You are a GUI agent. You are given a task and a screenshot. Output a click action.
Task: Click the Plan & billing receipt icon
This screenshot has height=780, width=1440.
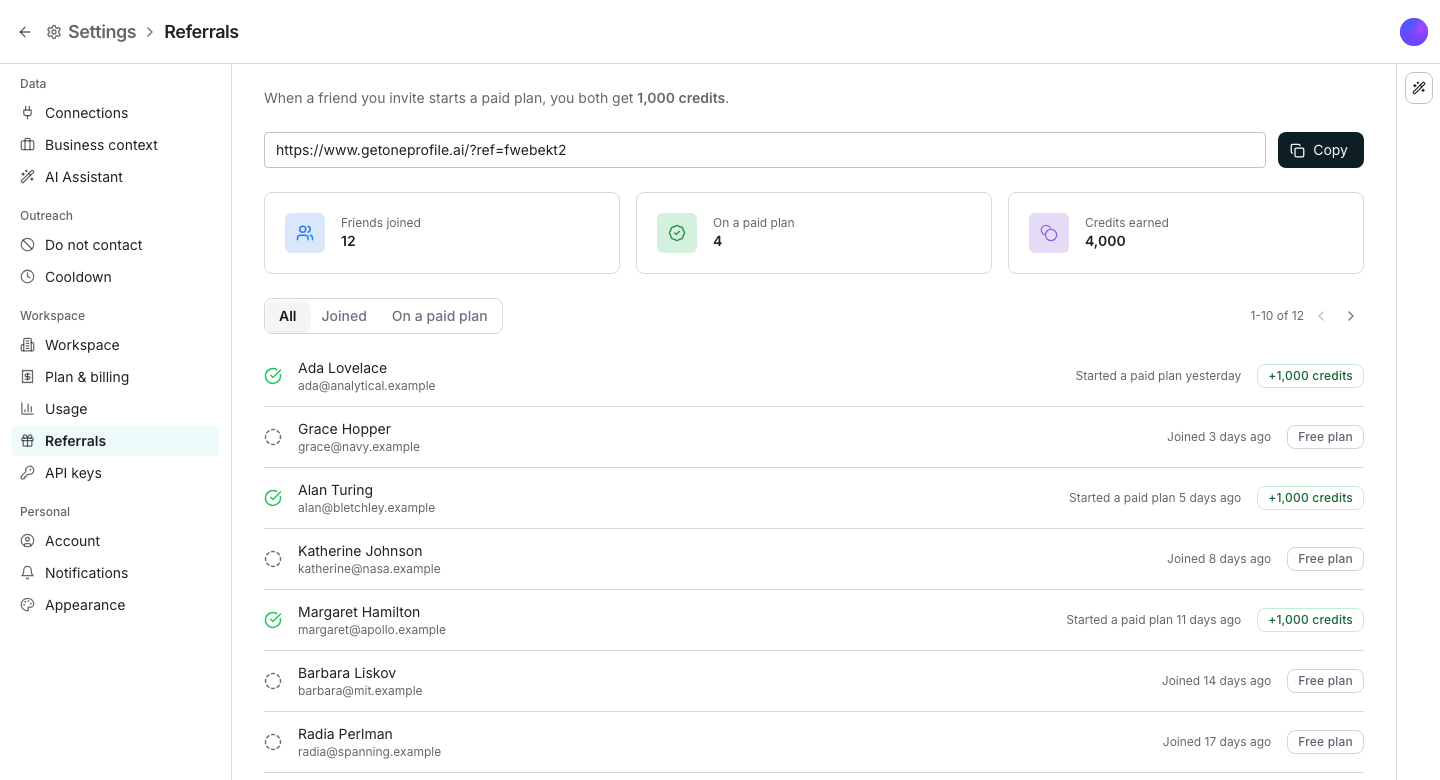click(x=28, y=377)
